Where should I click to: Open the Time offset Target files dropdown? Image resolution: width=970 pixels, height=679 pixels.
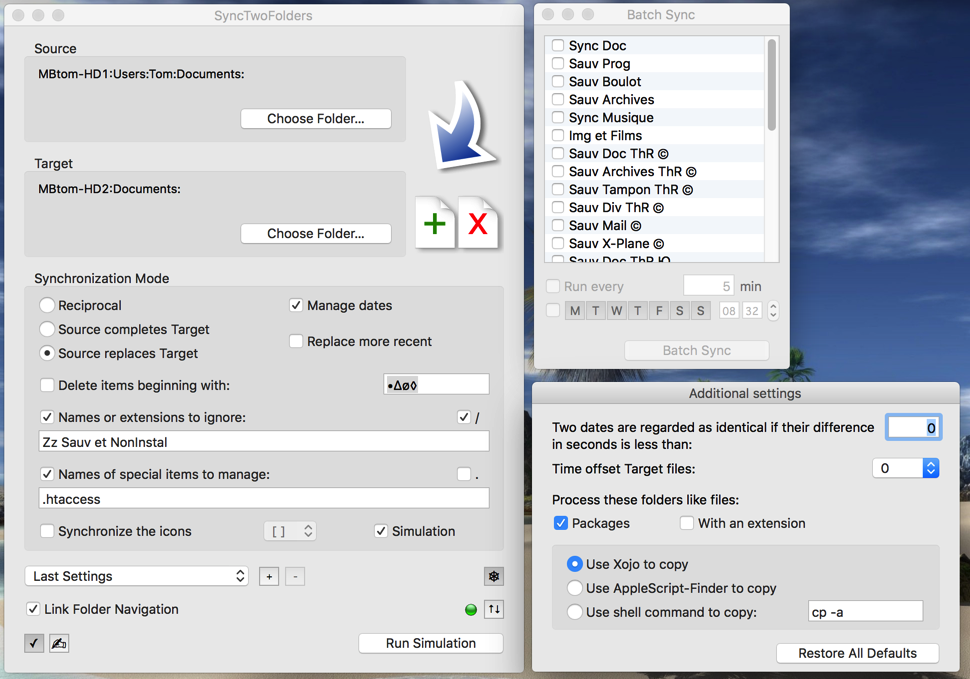tap(905, 468)
